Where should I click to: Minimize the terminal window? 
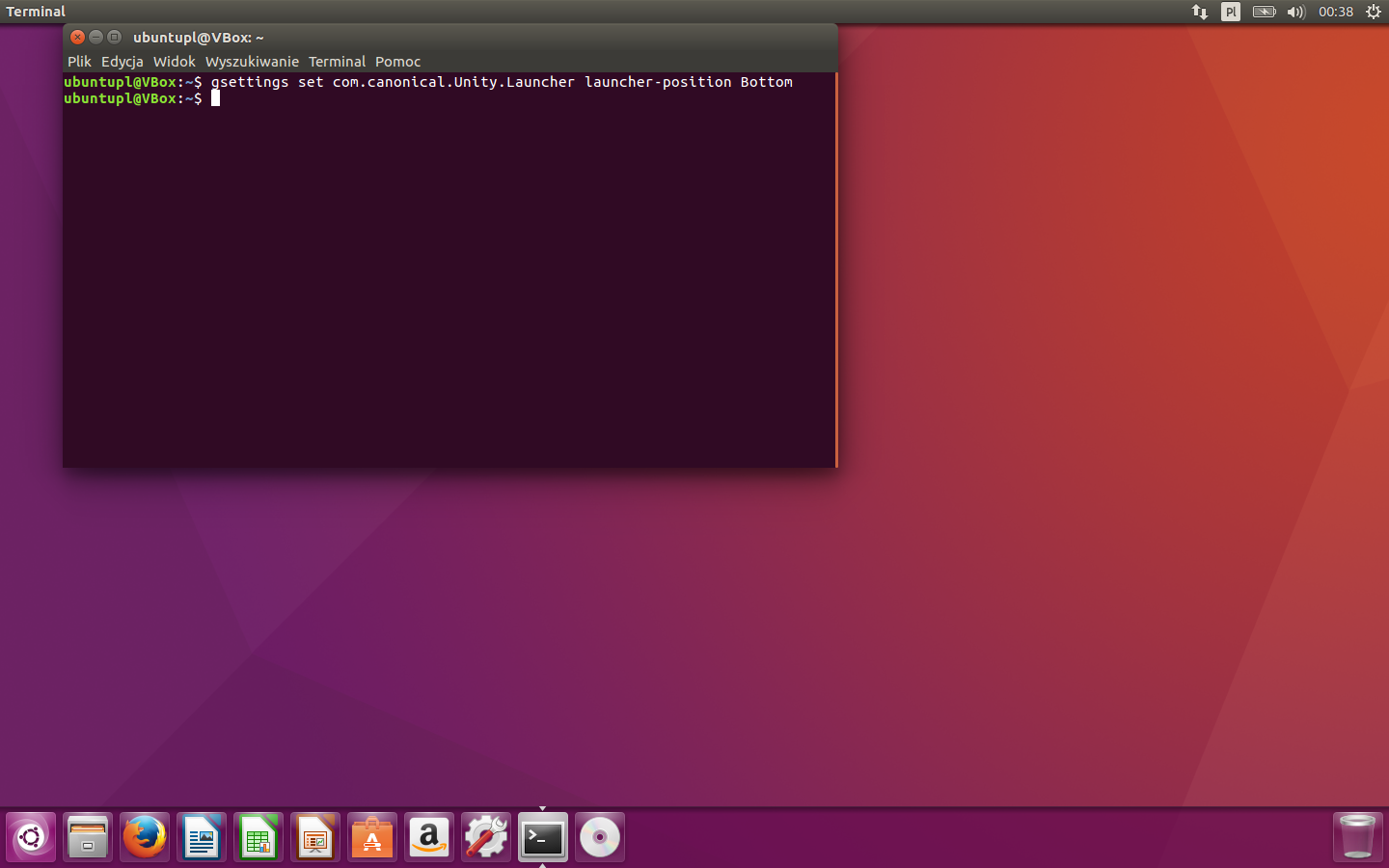[x=95, y=37]
